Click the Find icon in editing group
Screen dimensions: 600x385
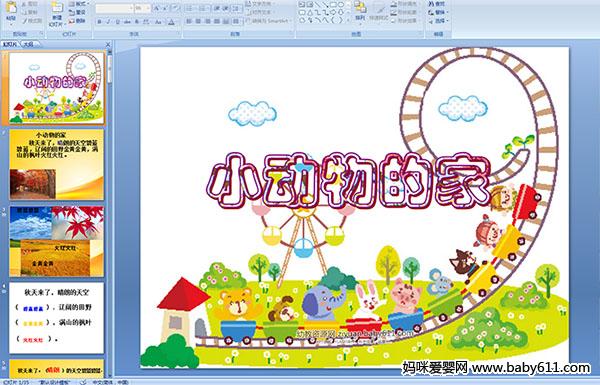pyautogui.click(x=437, y=4)
